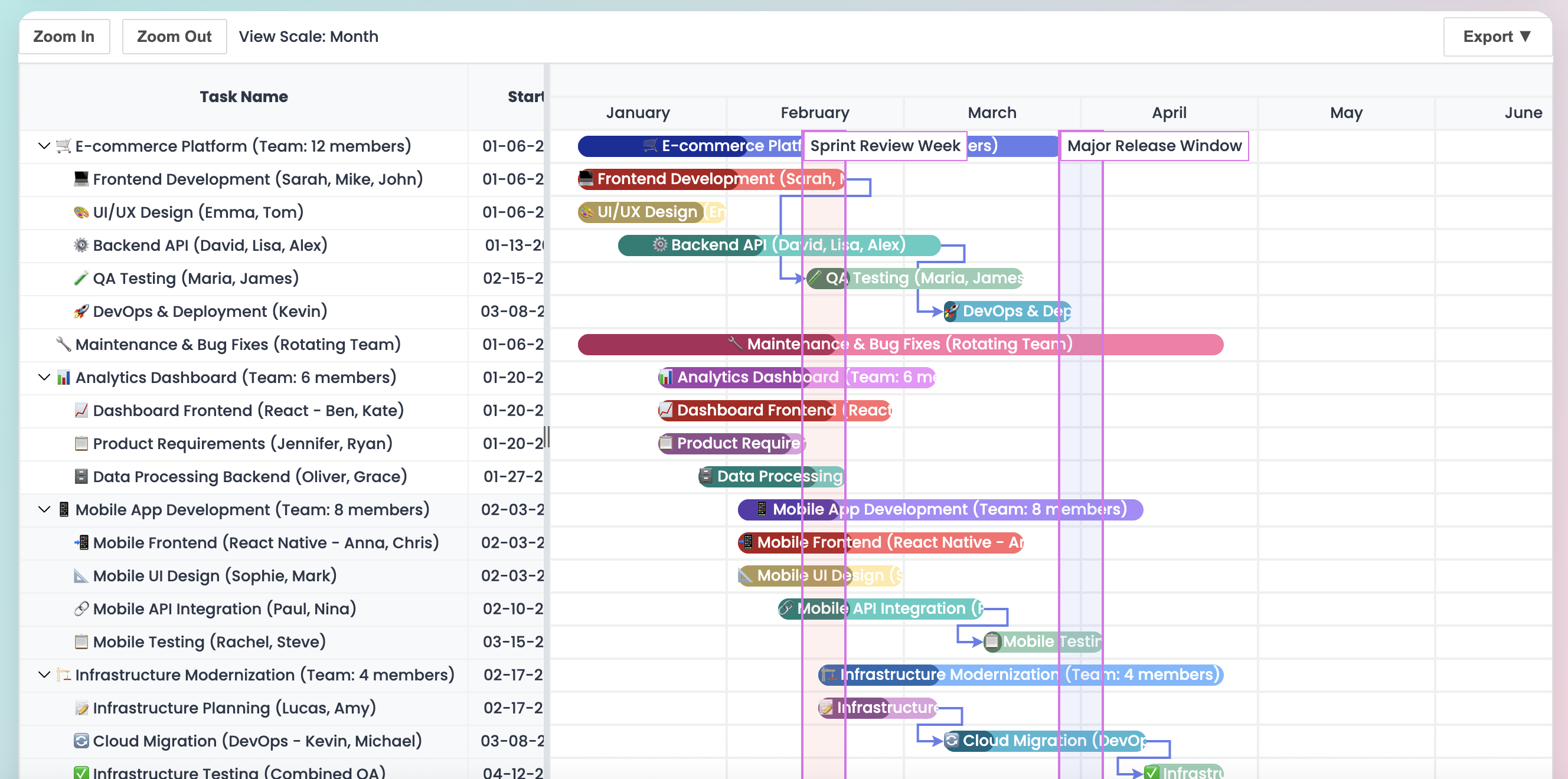Click the shopping cart icon beside E-commerce Platform
1568x779 pixels.
[x=63, y=146]
